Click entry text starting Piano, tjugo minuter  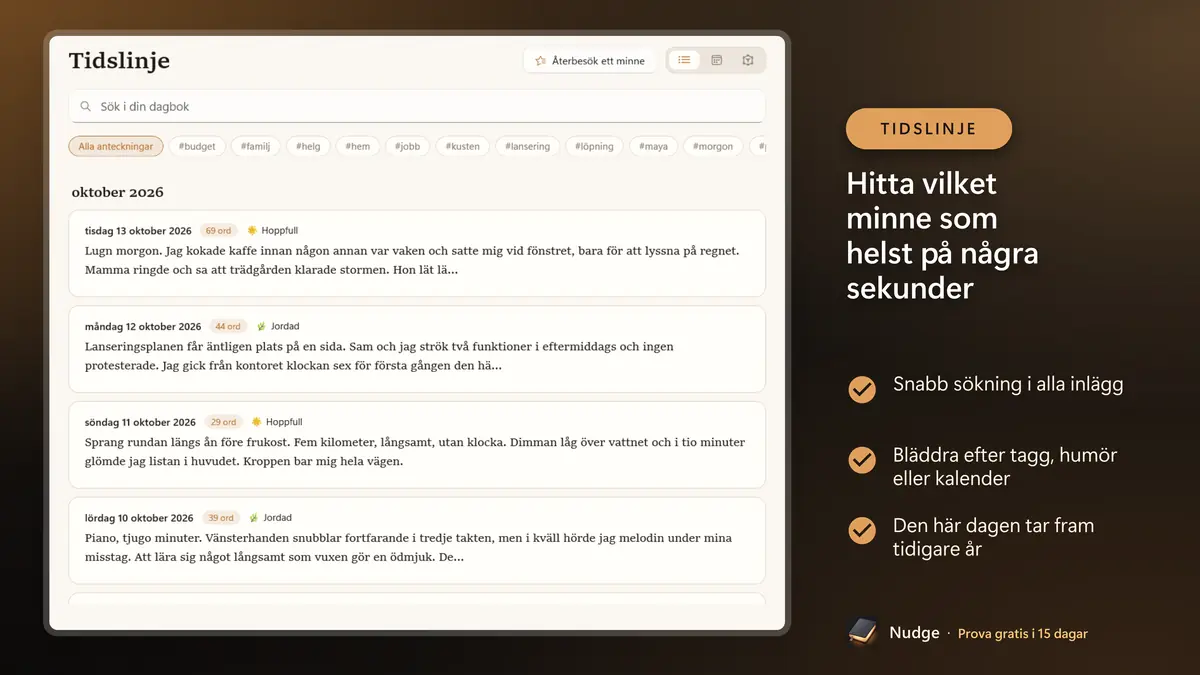(408, 548)
